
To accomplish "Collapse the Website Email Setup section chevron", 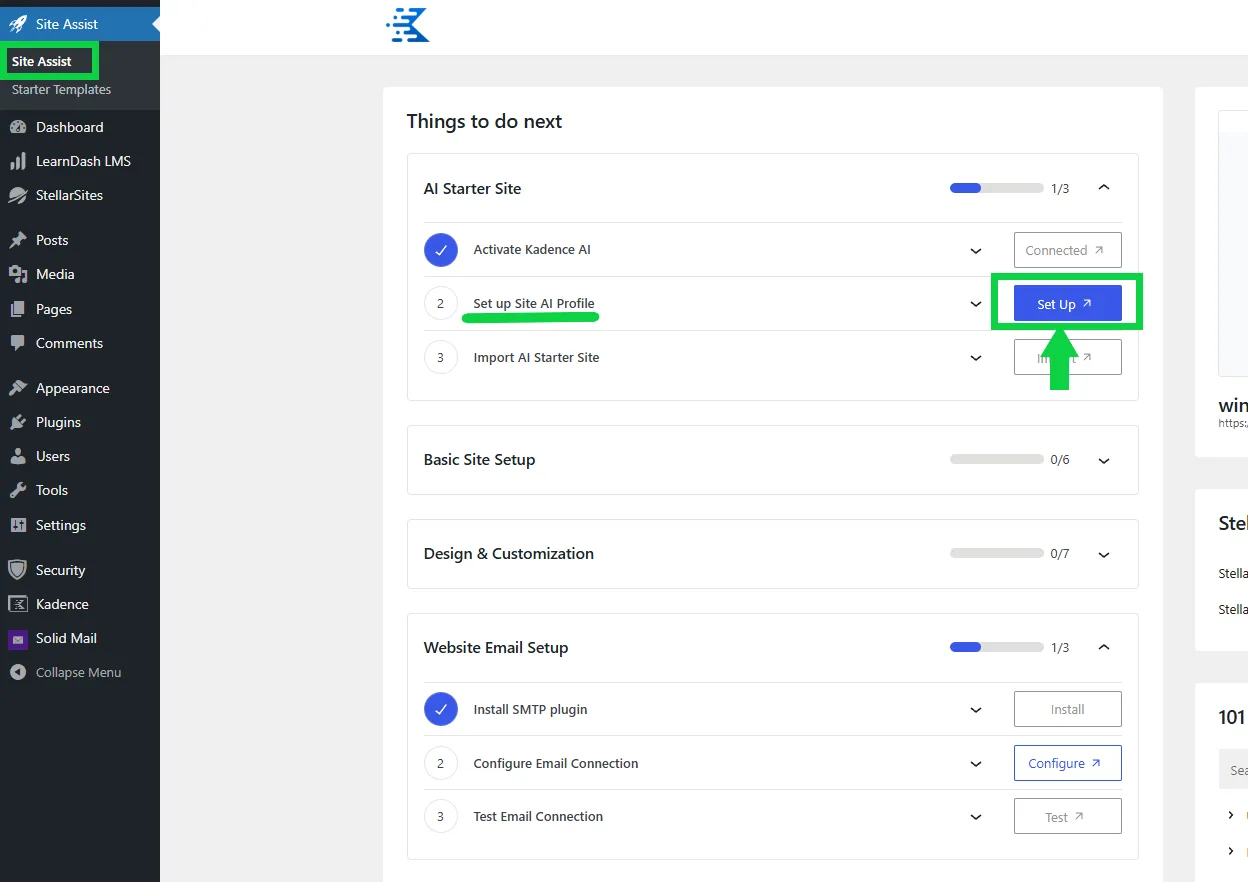I will pyautogui.click(x=1104, y=647).
